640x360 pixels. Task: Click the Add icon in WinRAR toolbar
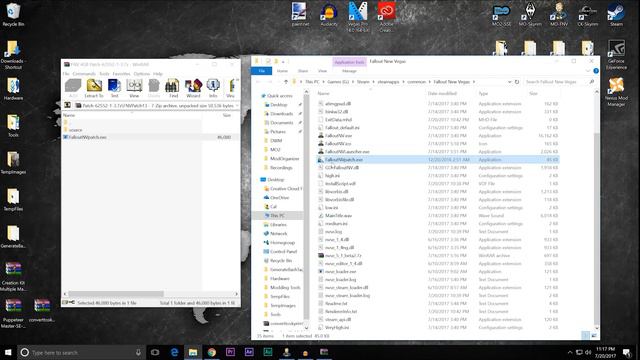tap(73, 88)
